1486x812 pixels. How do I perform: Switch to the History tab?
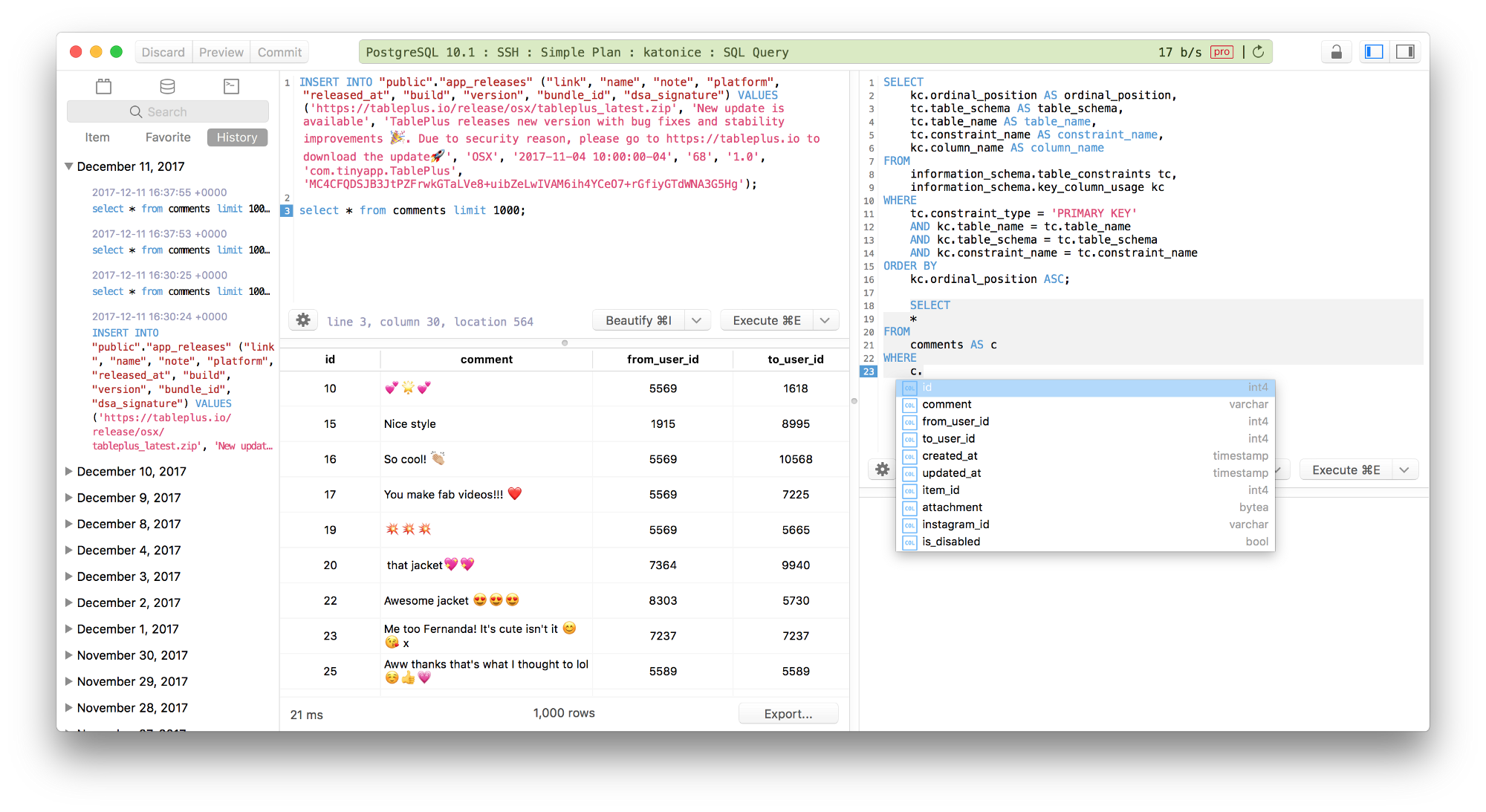pos(237,137)
